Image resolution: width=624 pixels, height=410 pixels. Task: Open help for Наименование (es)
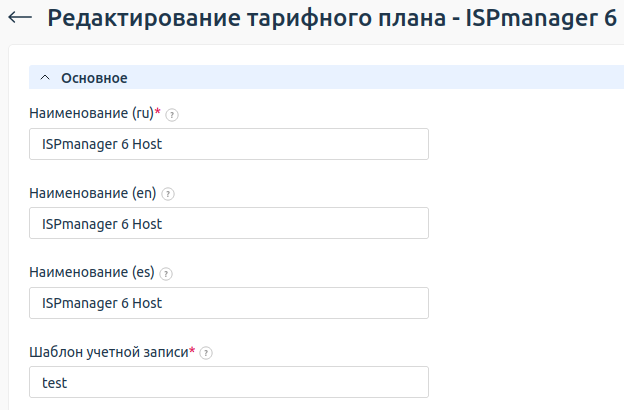pos(166,273)
